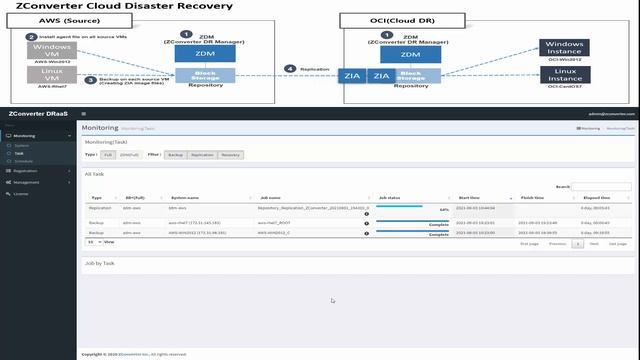Open the admin account menu at top right
The image size is (640, 360).
[611, 114]
